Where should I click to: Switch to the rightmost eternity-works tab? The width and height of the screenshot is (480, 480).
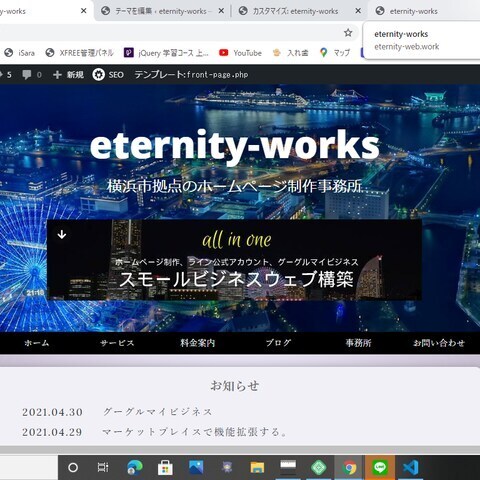point(413,11)
